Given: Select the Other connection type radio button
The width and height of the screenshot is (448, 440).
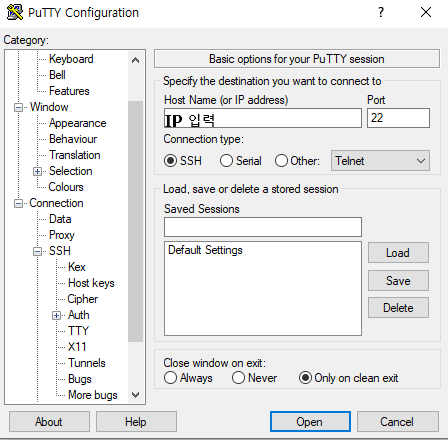Looking at the screenshot, I should click(281, 161).
